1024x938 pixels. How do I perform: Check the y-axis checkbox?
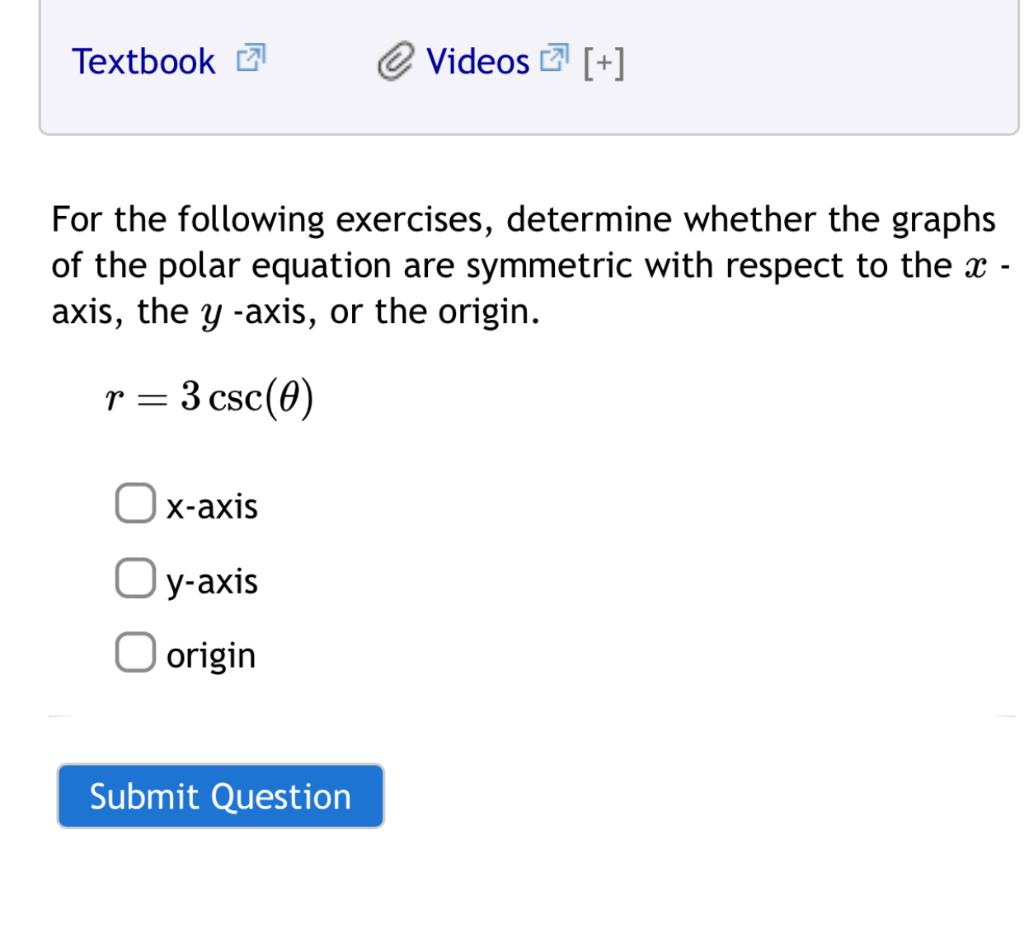[135, 577]
